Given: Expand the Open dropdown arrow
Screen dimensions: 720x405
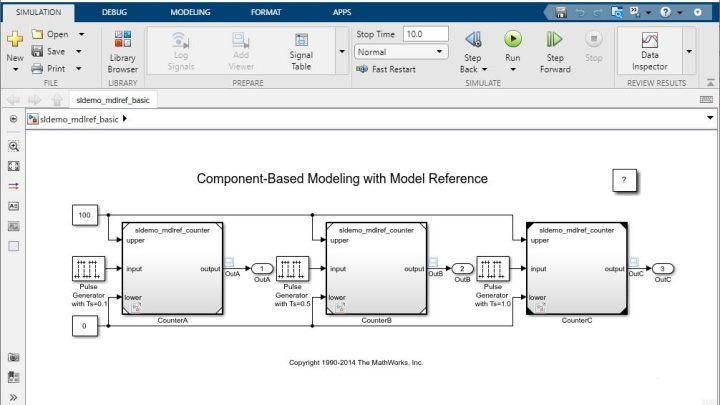Looking at the screenshot, I should (81, 34).
